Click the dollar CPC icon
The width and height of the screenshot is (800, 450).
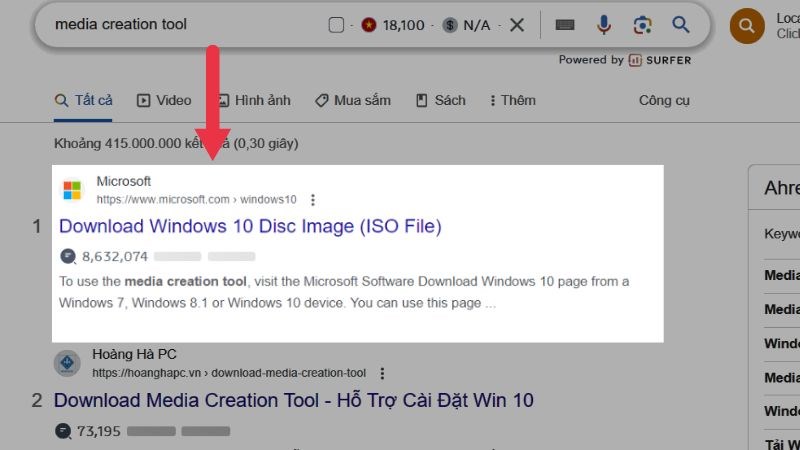[450, 25]
